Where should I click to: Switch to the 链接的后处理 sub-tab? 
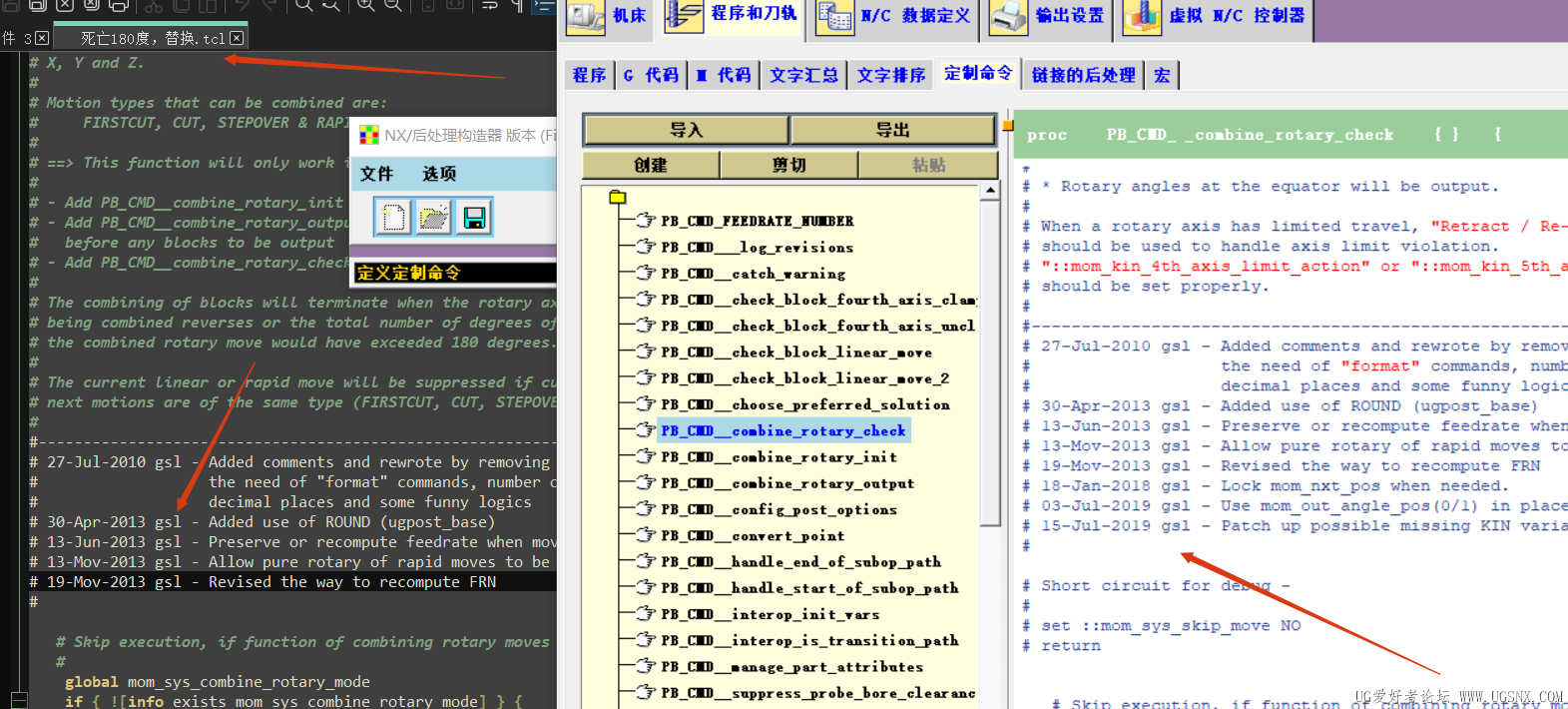1084,75
